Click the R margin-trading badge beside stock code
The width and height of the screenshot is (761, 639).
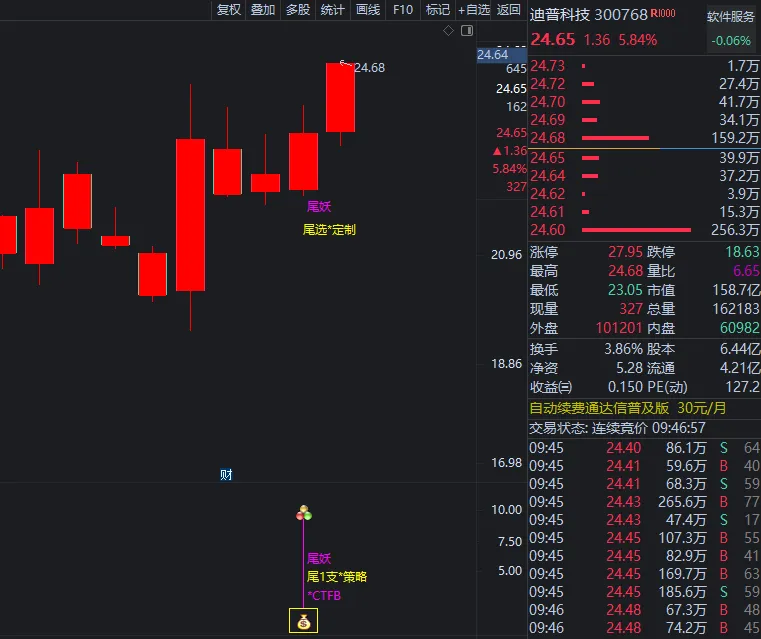click(662, 14)
